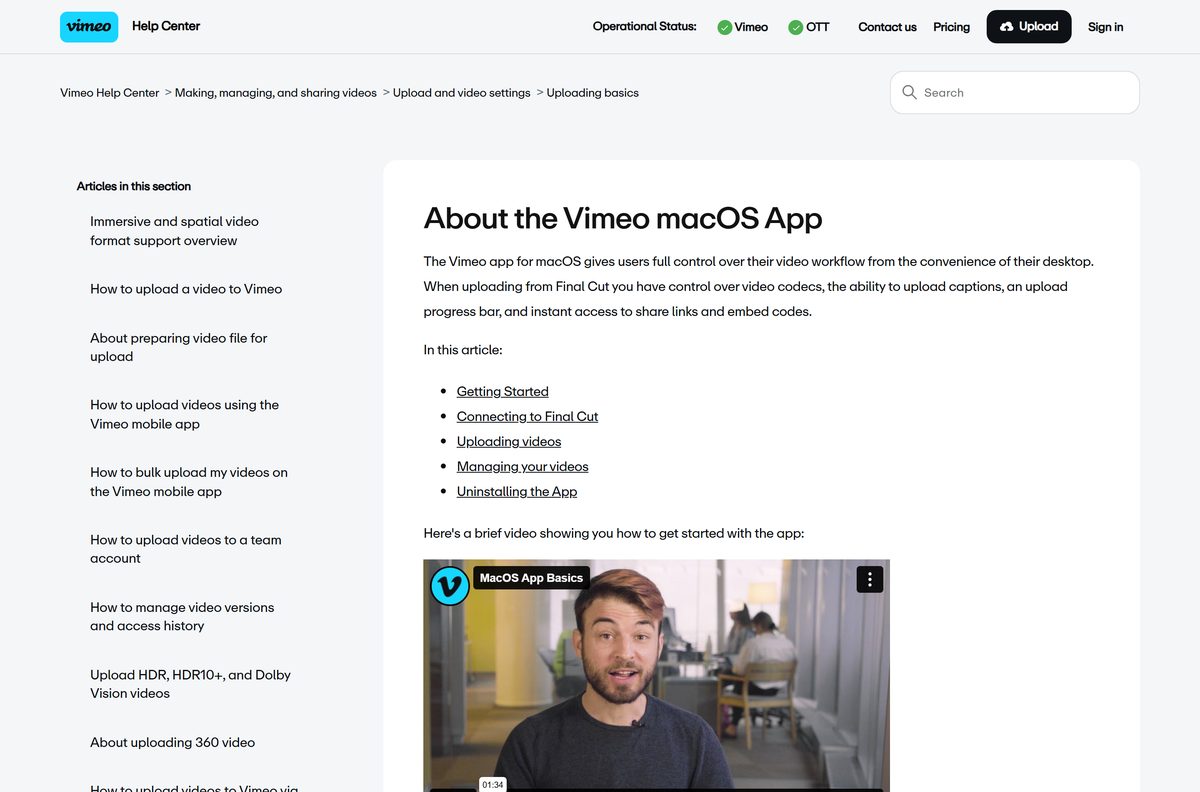
Task: Click the Vimeo logo in header
Action: point(89,27)
